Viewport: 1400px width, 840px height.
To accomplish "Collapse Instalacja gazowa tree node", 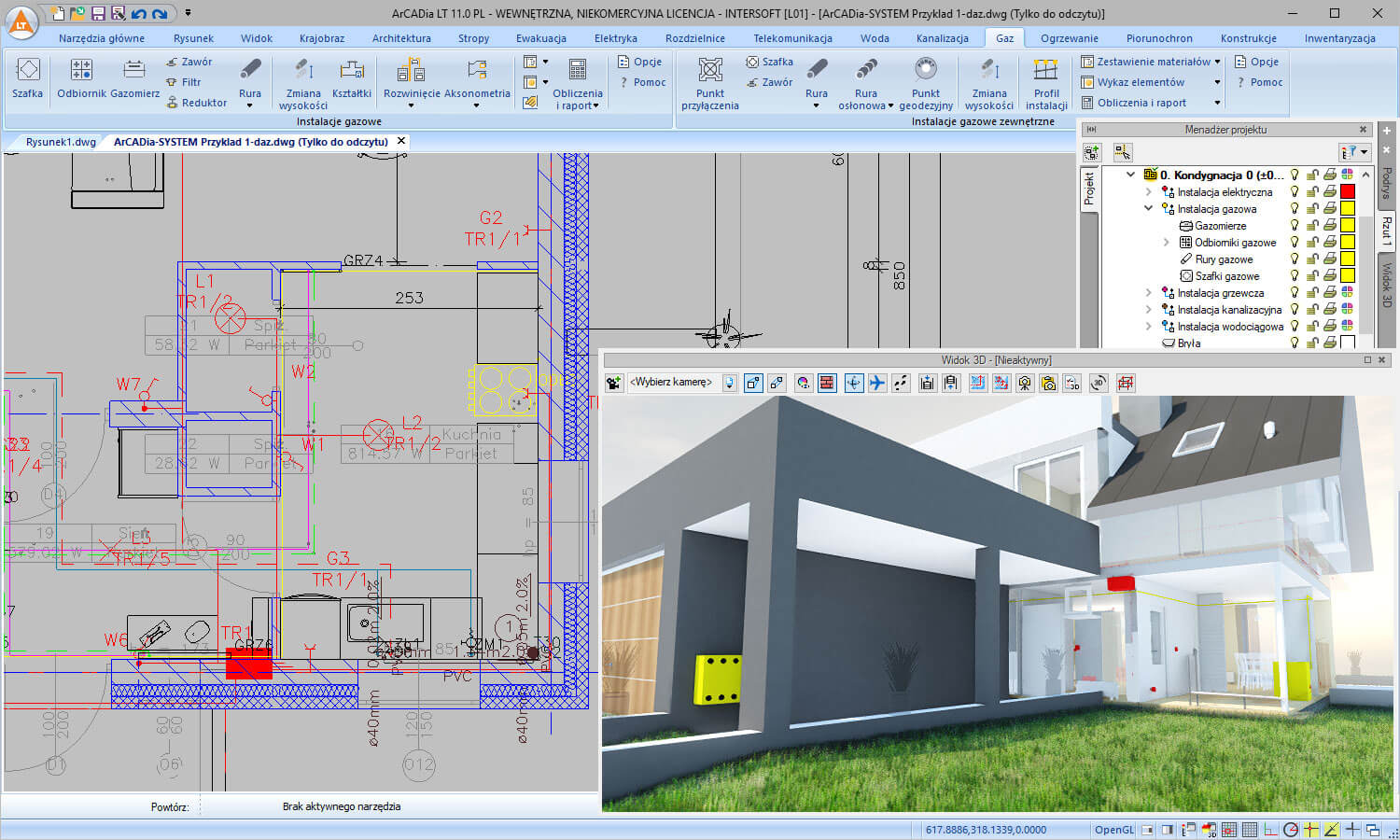I will (1149, 208).
